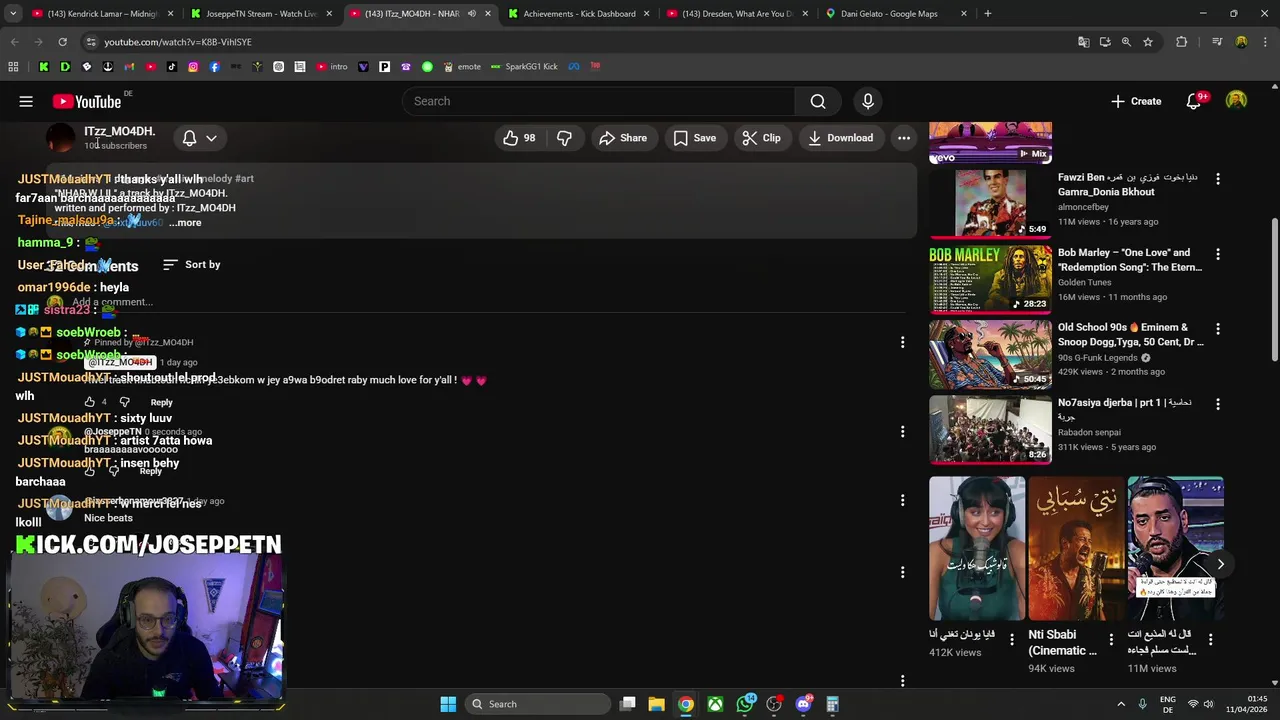Click the YouTube search input field
This screenshot has height=720, width=1280.
coord(600,101)
